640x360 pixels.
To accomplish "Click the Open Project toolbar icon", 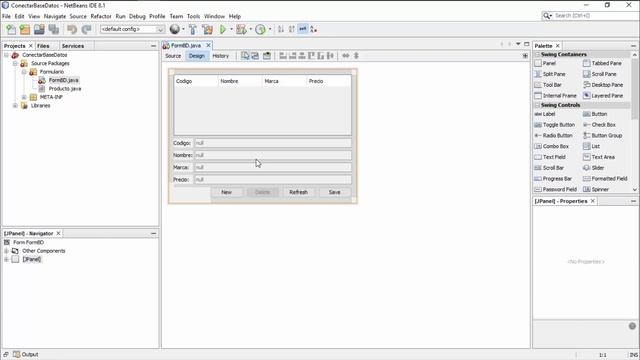I will [39, 29].
